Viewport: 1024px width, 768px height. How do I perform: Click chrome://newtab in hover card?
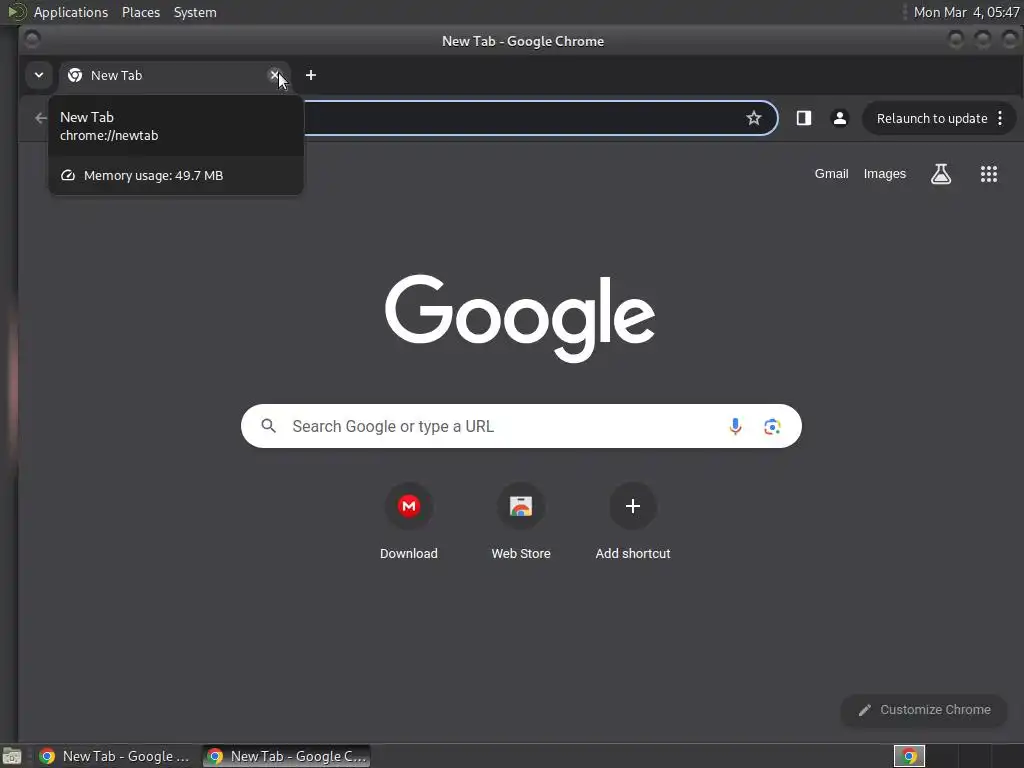tap(109, 135)
